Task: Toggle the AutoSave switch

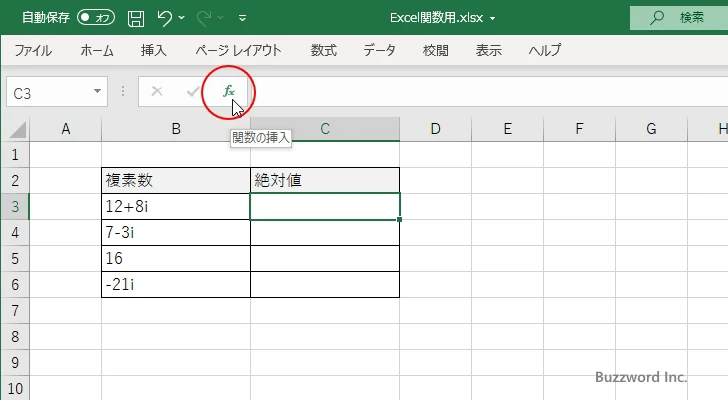Action: click(x=96, y=18)
